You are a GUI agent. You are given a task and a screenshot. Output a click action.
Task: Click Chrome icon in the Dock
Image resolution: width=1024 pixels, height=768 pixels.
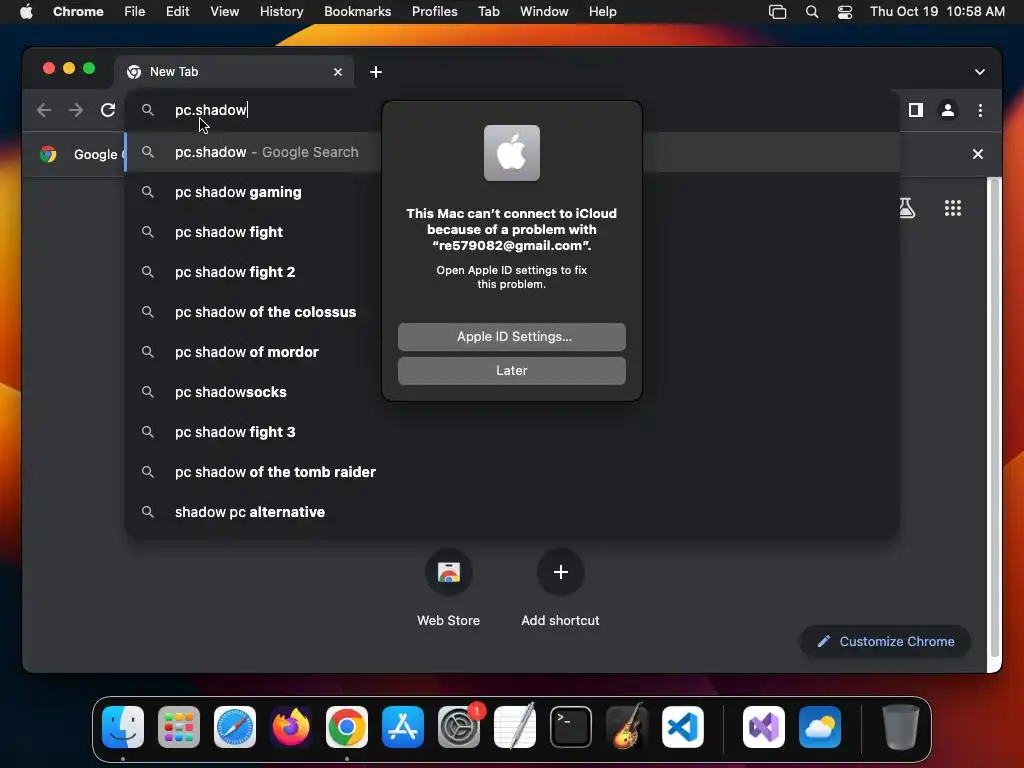[347, 727]
